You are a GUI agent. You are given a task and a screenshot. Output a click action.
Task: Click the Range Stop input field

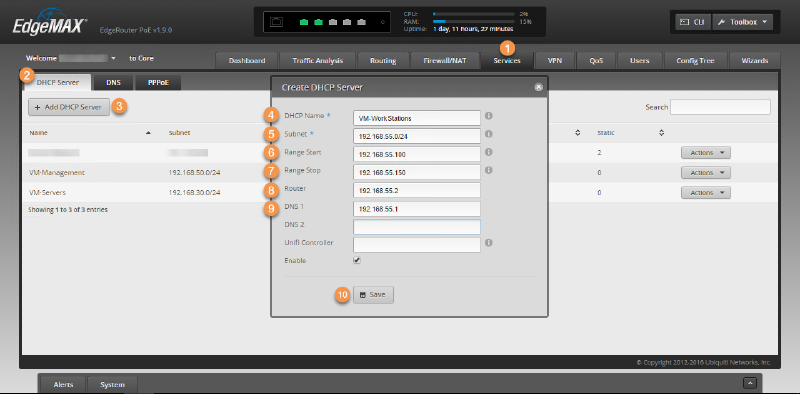coord(417,172)
